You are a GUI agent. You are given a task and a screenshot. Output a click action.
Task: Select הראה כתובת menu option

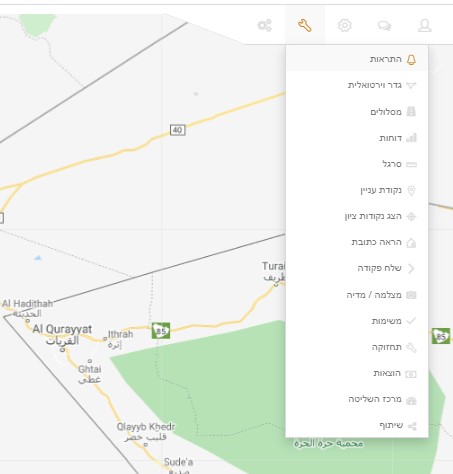pos(357,242)
